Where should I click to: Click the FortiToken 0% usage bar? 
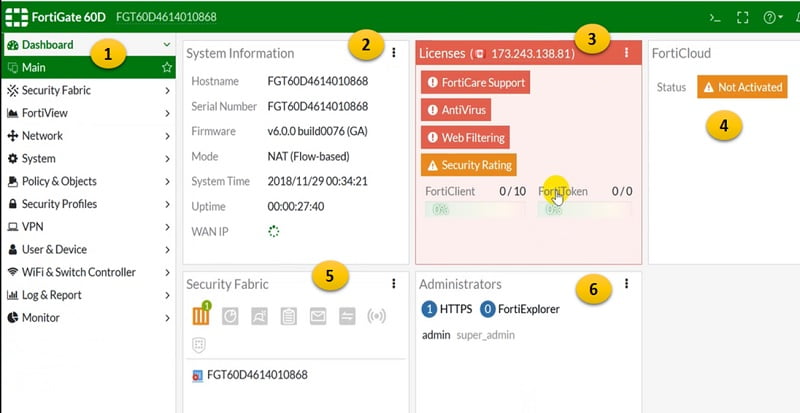tap(584, 209)
